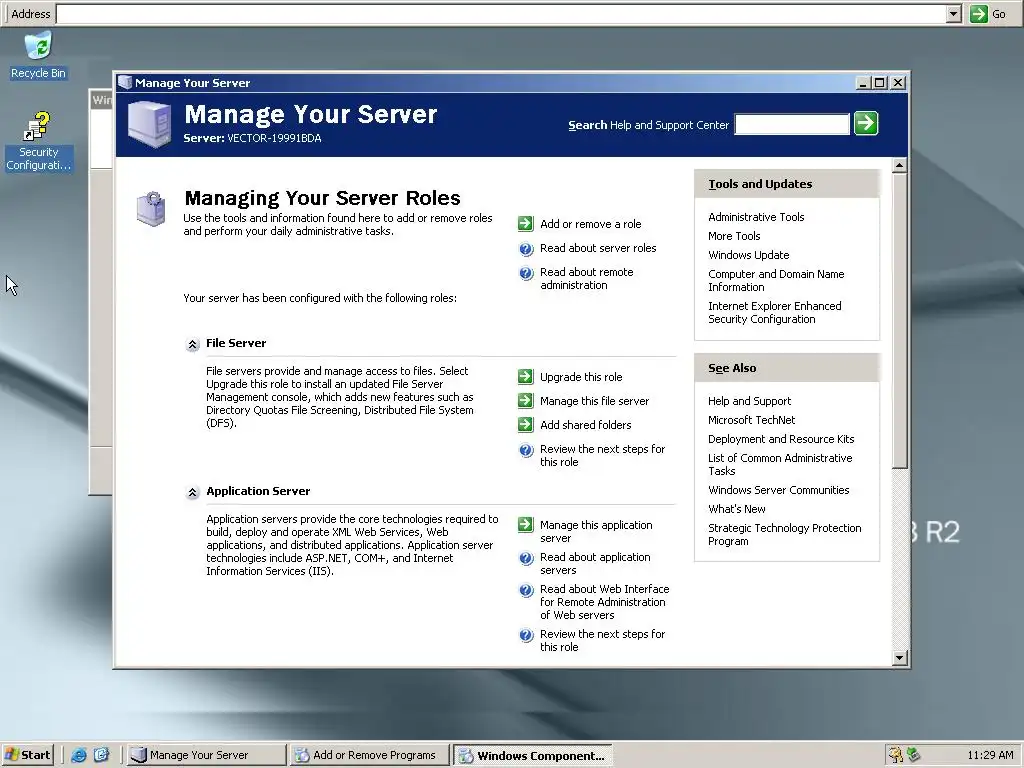Open Read about remote administration link

point(586,279)
